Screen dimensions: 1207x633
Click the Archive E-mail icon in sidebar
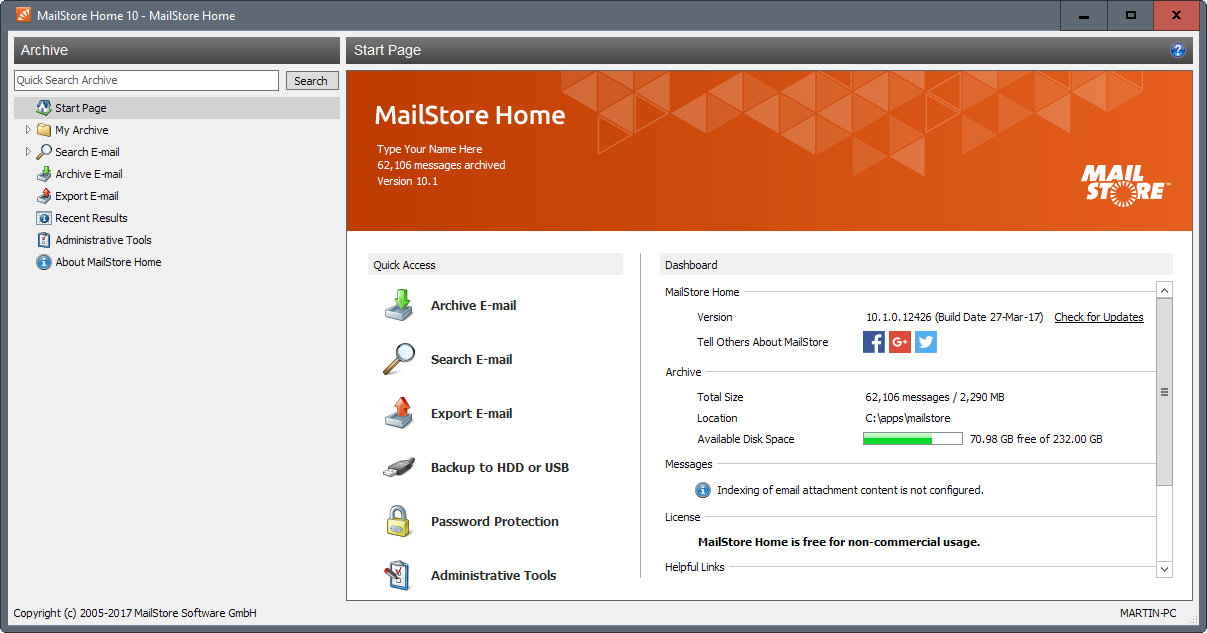pyautogui.click(x=44, y=174)
